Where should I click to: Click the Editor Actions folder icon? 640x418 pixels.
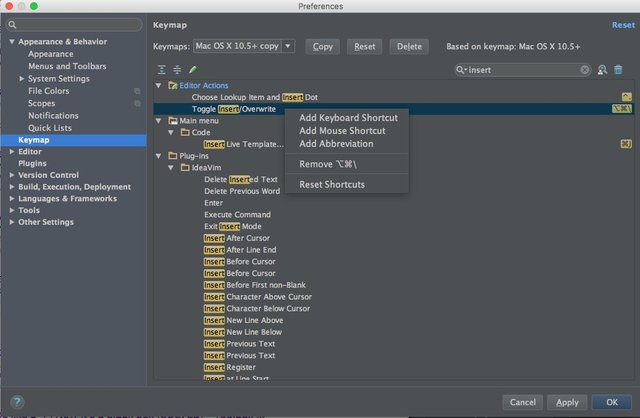(x=173, y=86)
